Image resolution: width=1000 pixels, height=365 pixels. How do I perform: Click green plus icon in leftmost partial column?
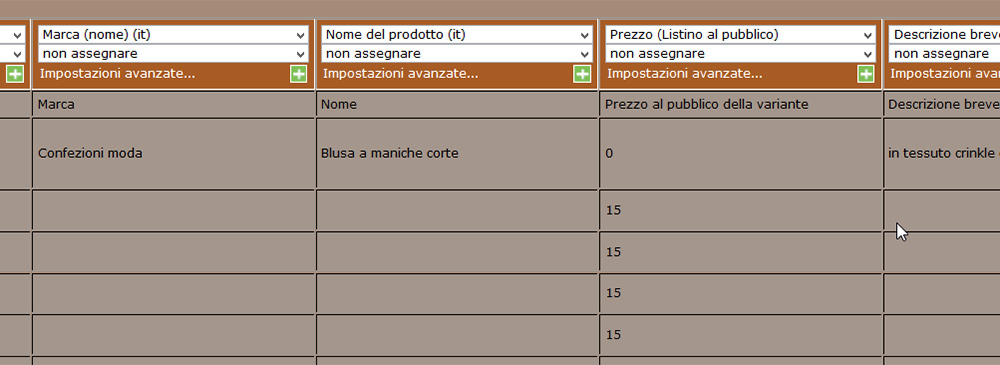pyautogui.click(x=15, y=74)
